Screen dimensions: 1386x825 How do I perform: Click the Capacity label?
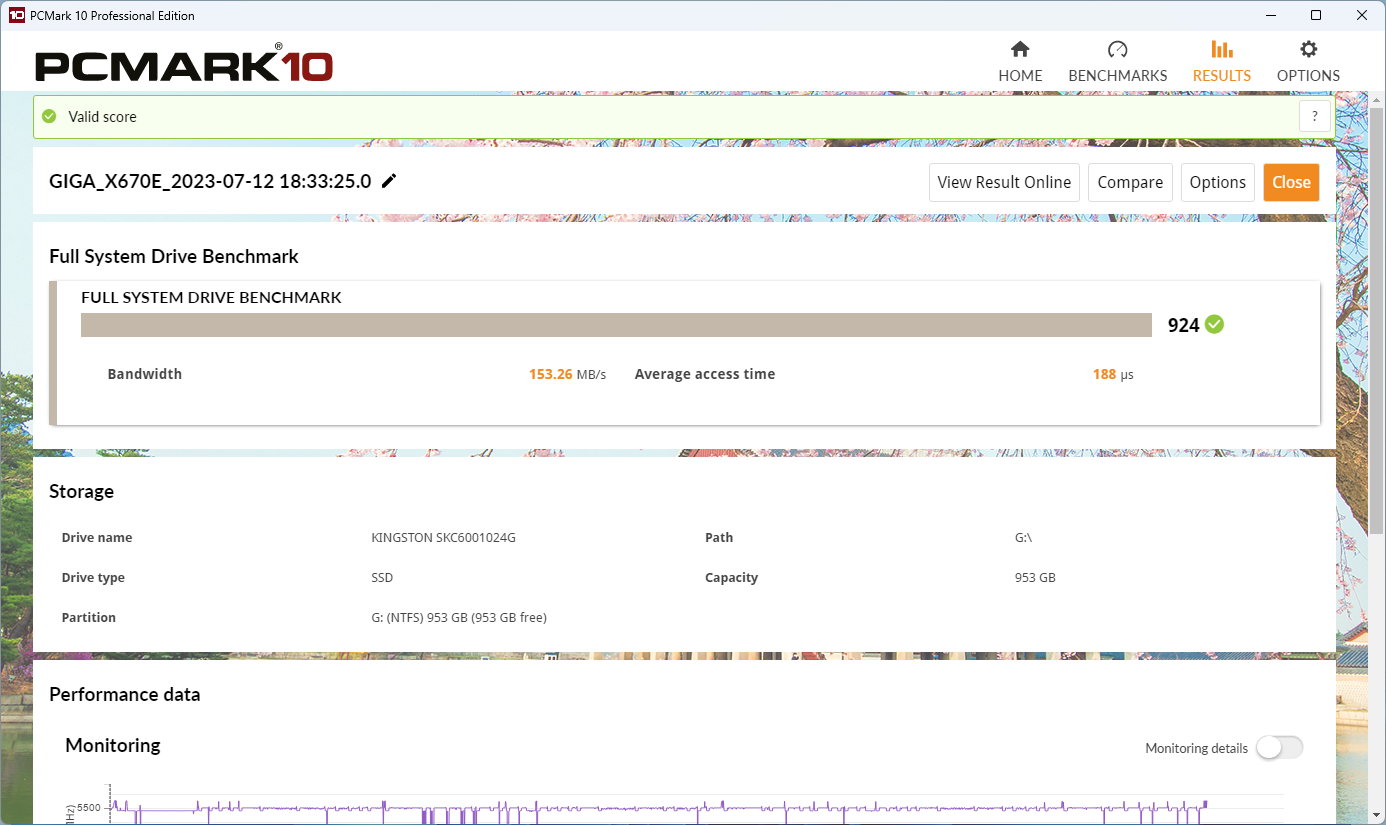click(x=732, y=577)
